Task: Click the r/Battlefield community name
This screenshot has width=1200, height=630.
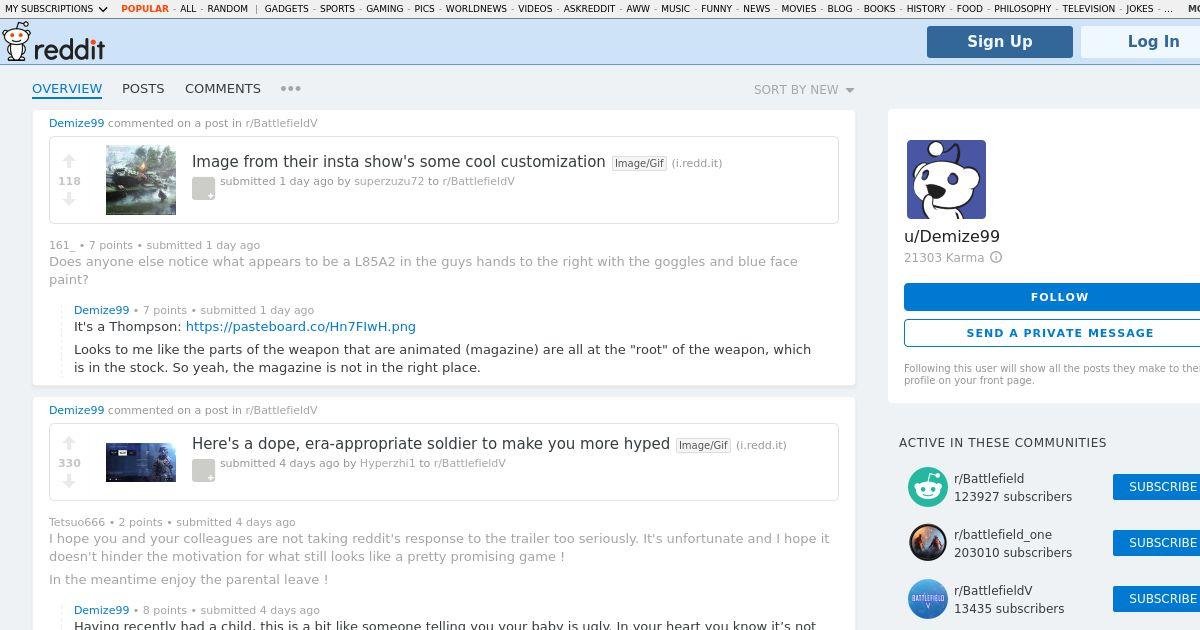Action: point(989,479)
